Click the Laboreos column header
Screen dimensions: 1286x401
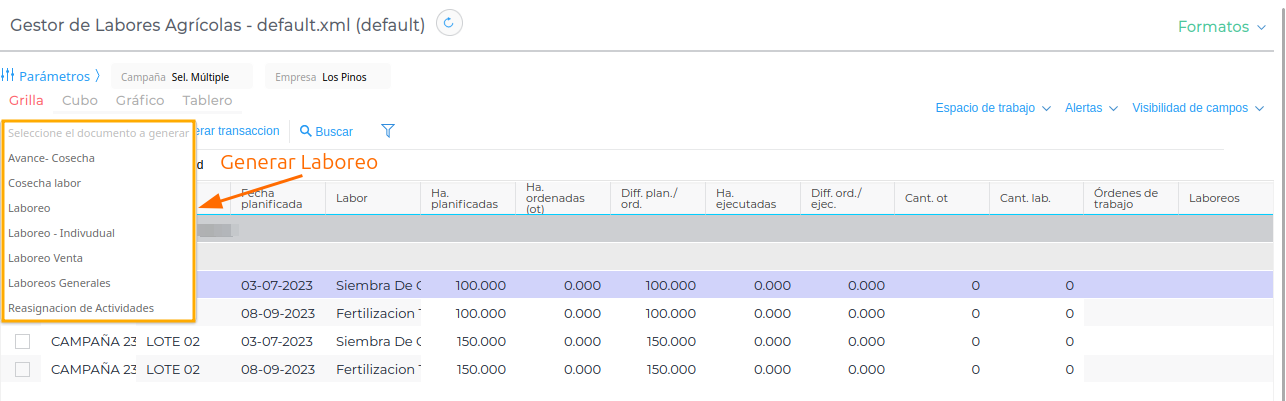tap(1226, 198)
